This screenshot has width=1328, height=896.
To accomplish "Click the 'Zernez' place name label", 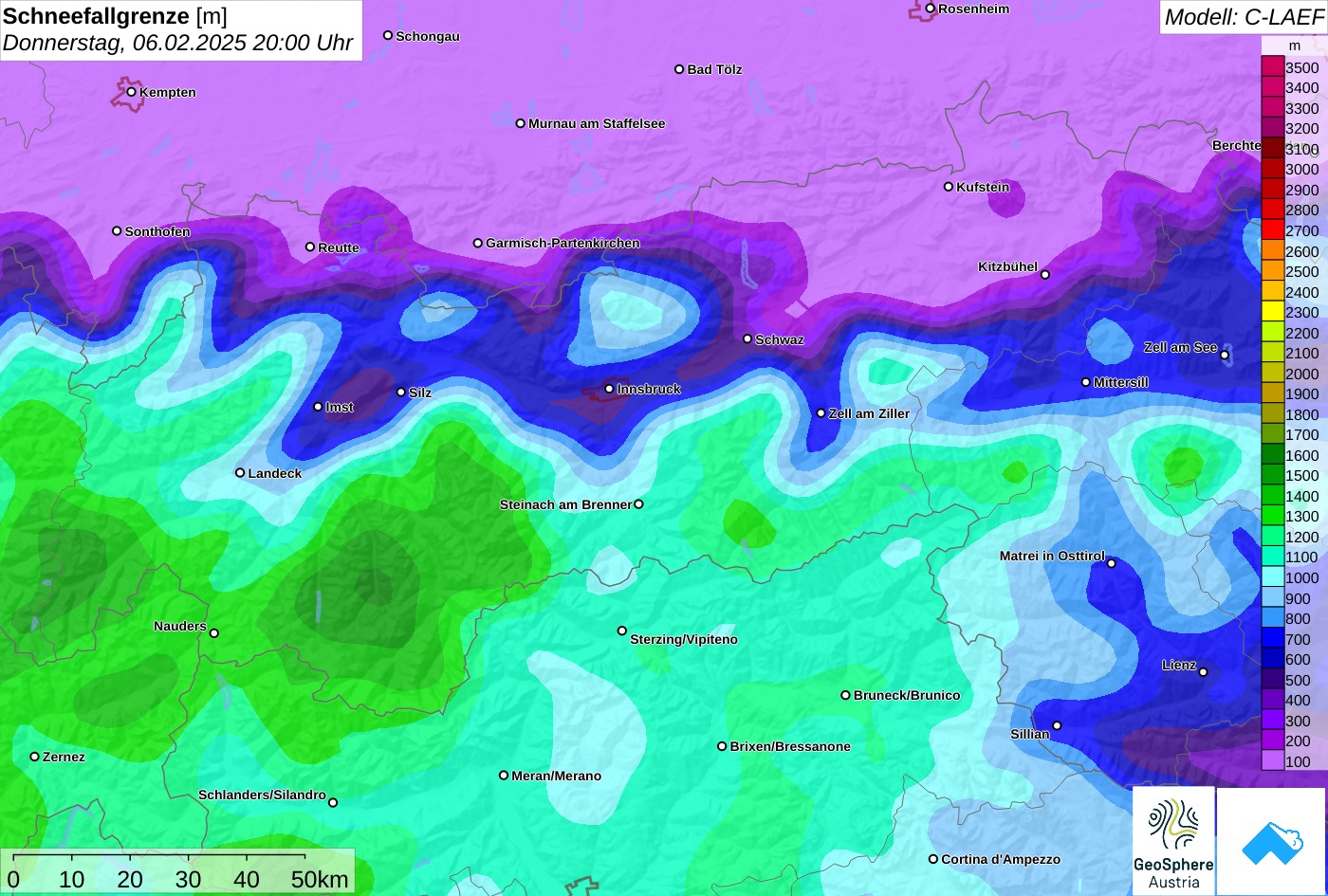I will point(64,757).
